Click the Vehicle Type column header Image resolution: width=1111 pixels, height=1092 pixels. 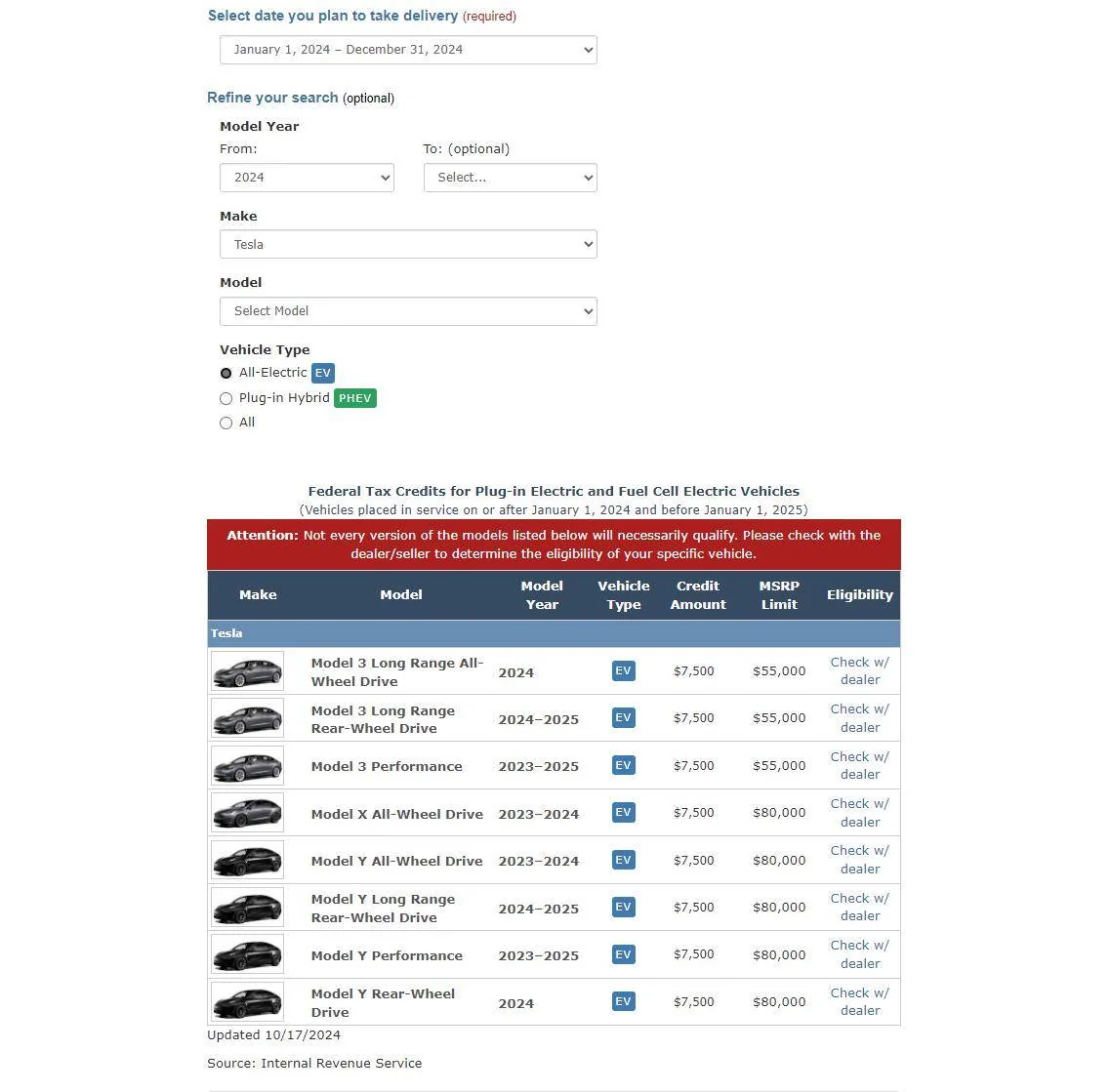[x=624, y=595]
